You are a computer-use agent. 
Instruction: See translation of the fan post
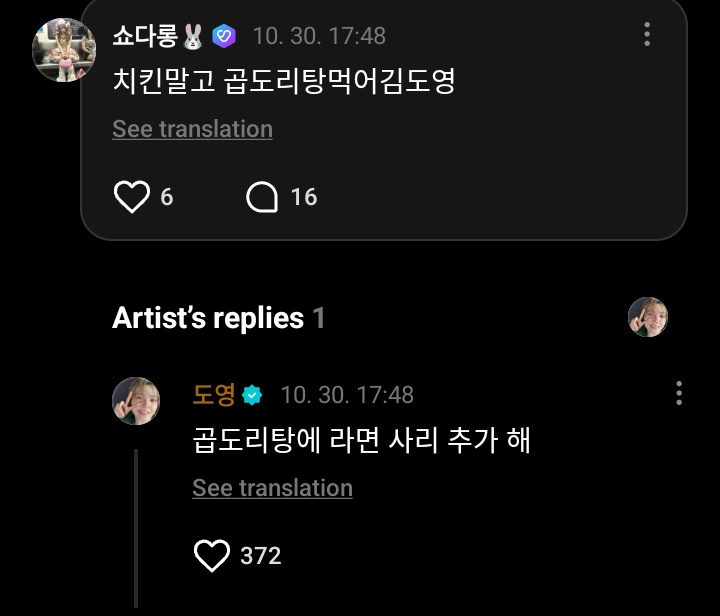[192, 129]
